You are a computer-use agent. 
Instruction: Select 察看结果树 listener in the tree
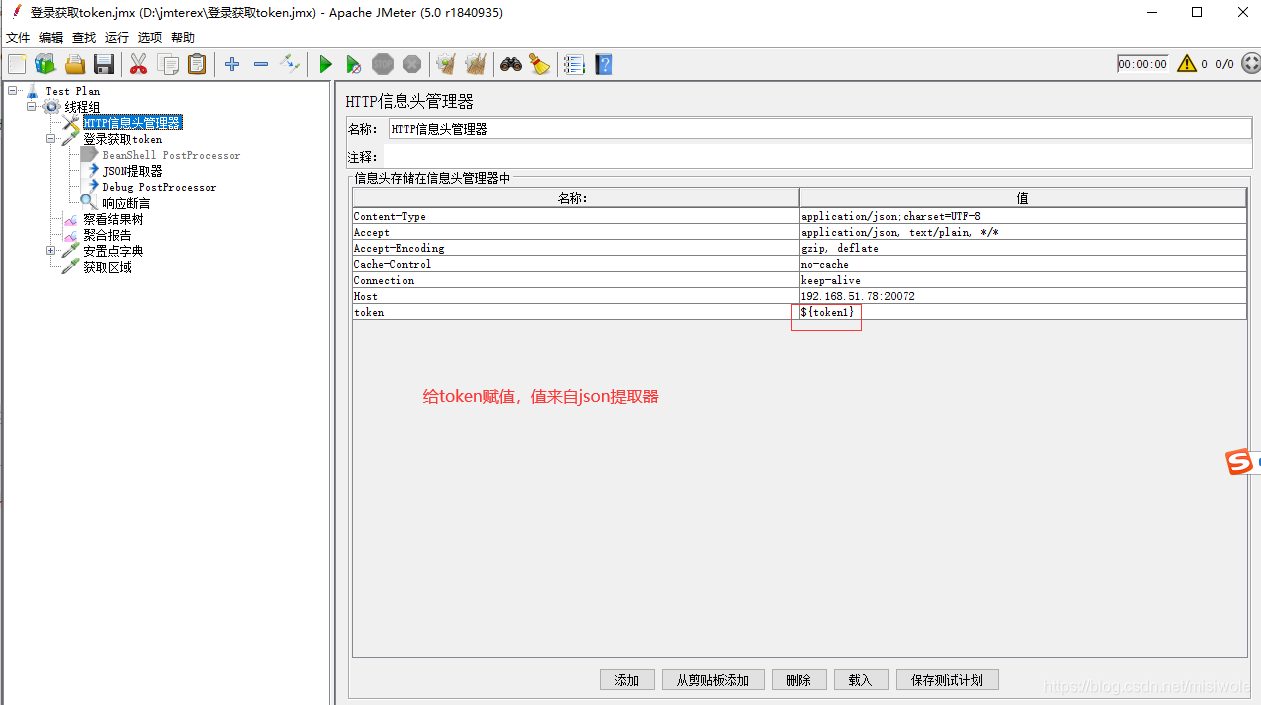click(x=113, y=219)
